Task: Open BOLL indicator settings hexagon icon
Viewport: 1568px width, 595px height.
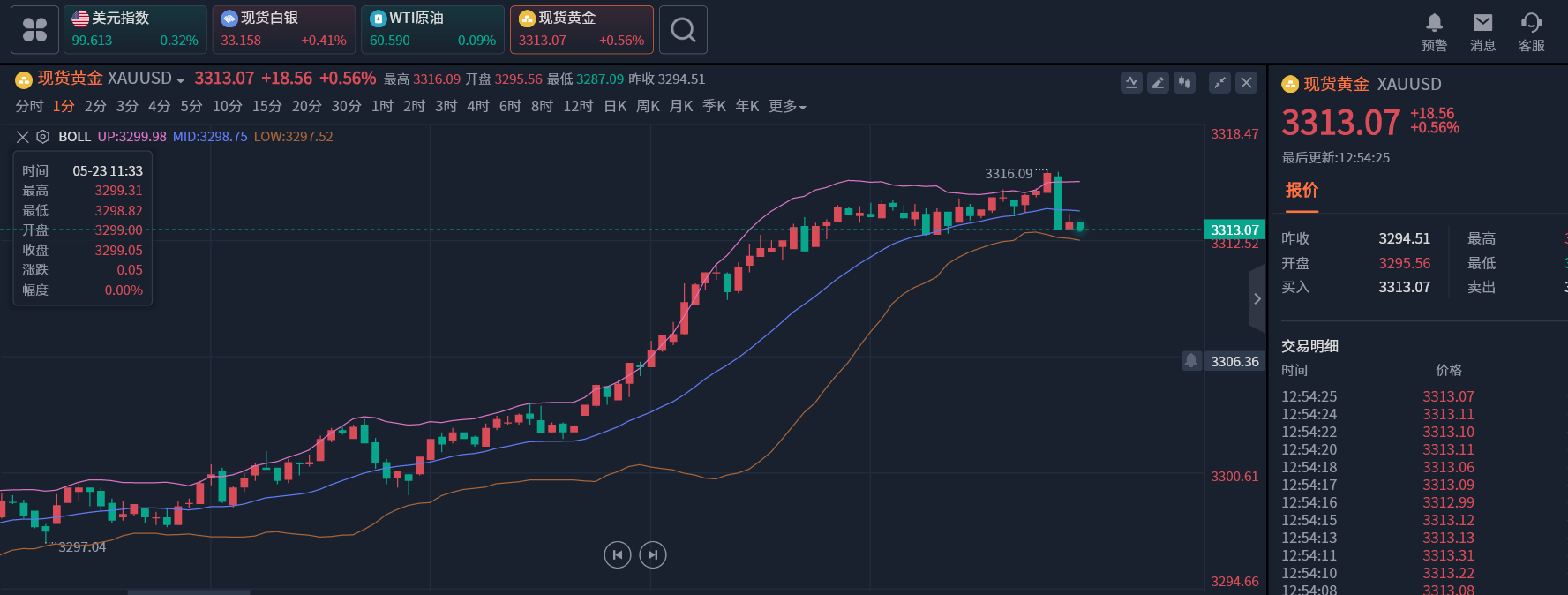Action: tap(42, 137)
